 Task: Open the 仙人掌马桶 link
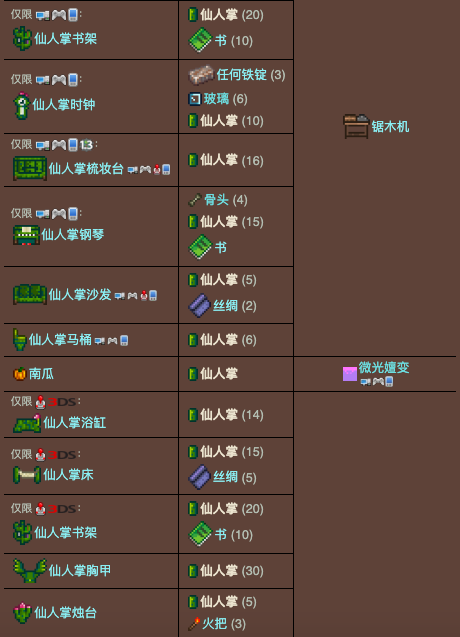pos(60,340)
